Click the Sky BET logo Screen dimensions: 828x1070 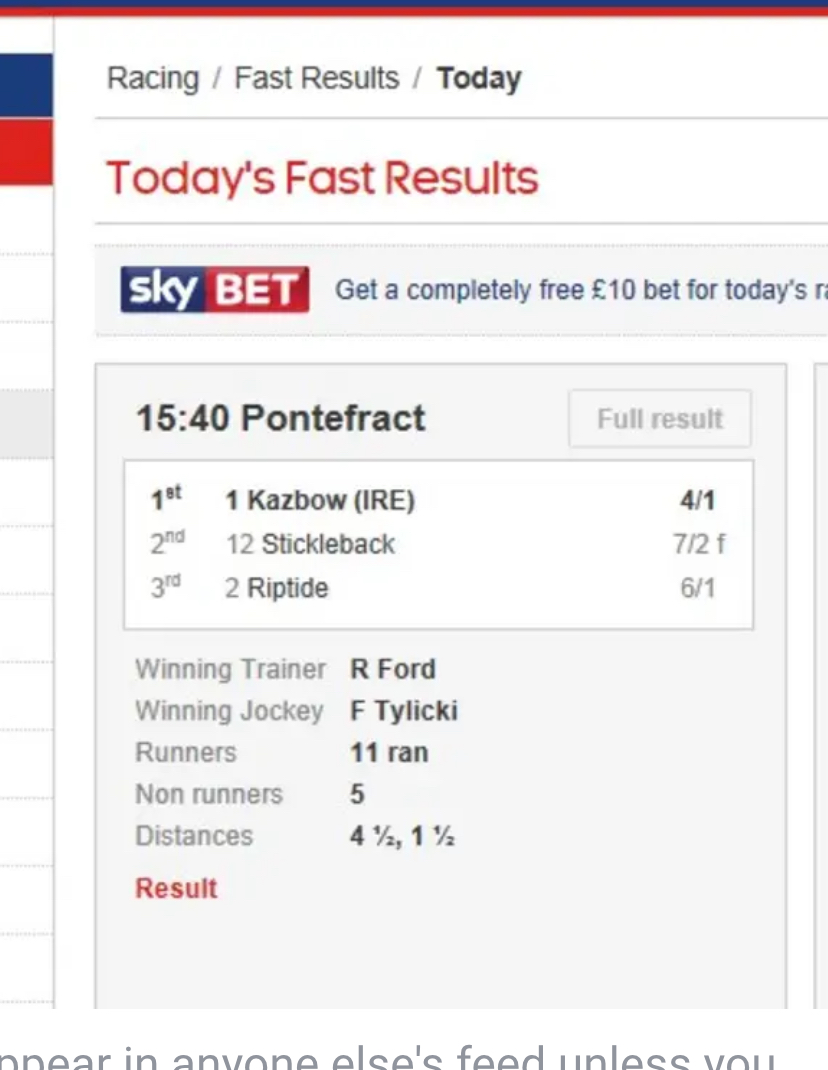point(214,290)
